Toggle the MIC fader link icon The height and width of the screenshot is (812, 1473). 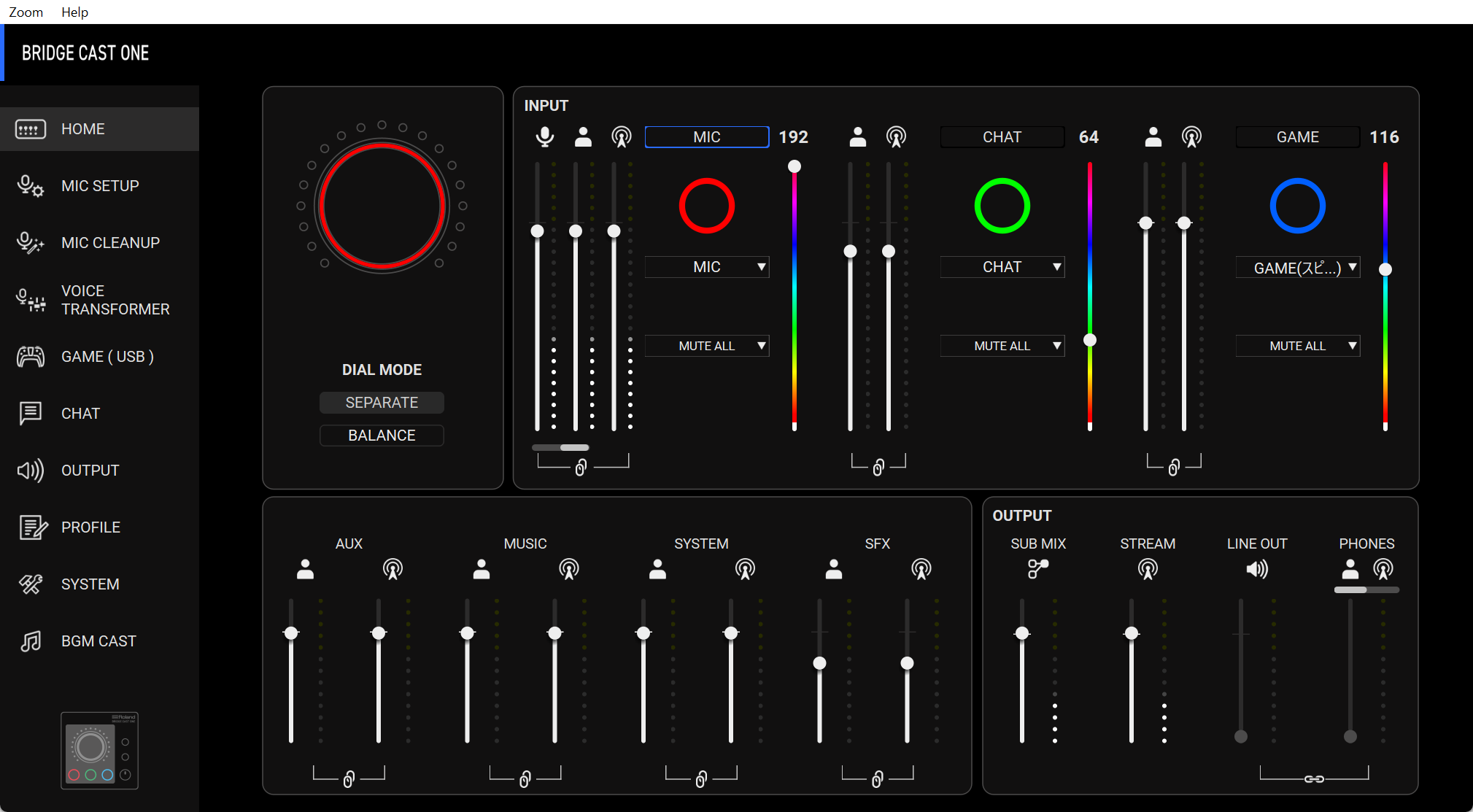coord(581,468)
